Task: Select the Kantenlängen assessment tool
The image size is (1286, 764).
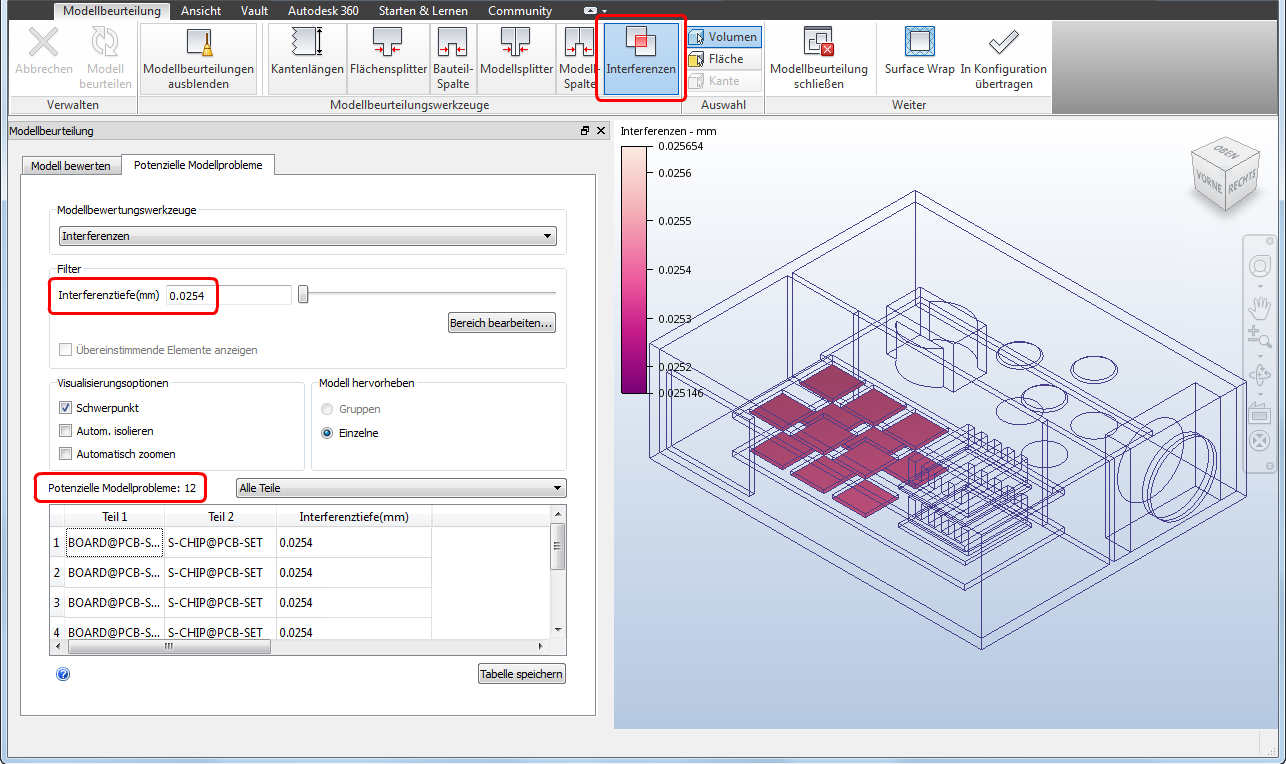Action: click(307, 57)
